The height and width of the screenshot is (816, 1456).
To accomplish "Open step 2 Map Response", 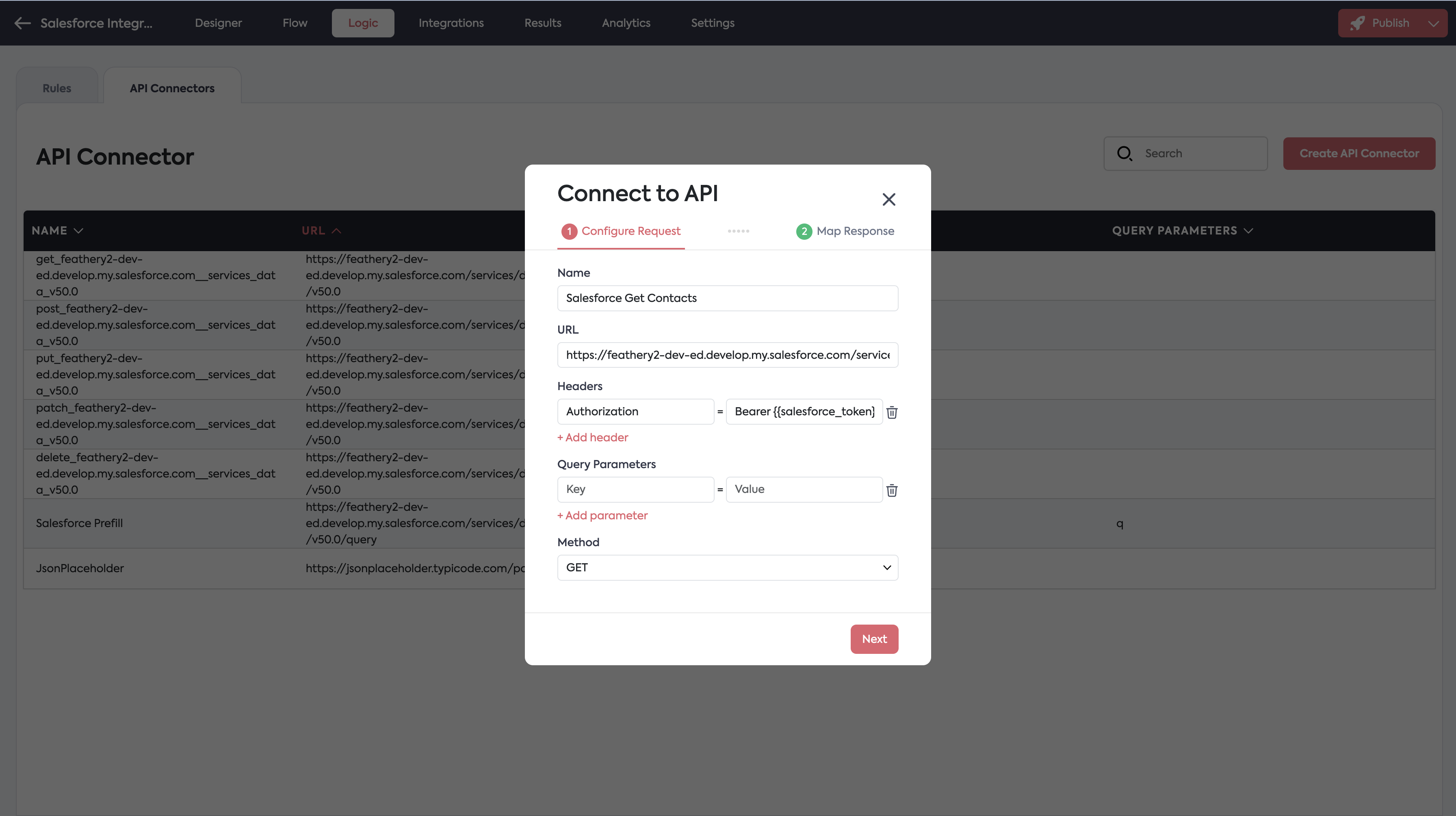I will point(845,231).
